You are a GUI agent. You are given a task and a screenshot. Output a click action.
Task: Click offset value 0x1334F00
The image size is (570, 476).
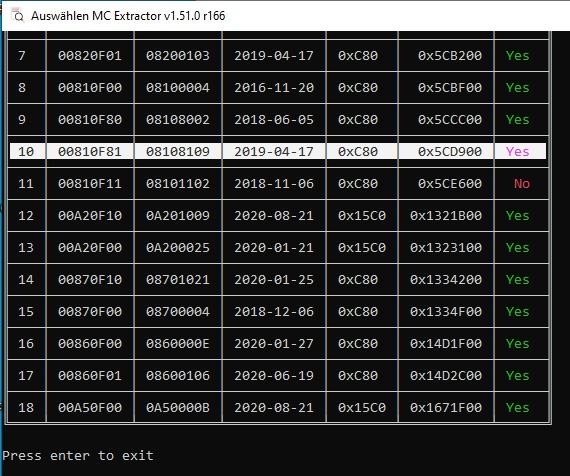tap(446, 312)
